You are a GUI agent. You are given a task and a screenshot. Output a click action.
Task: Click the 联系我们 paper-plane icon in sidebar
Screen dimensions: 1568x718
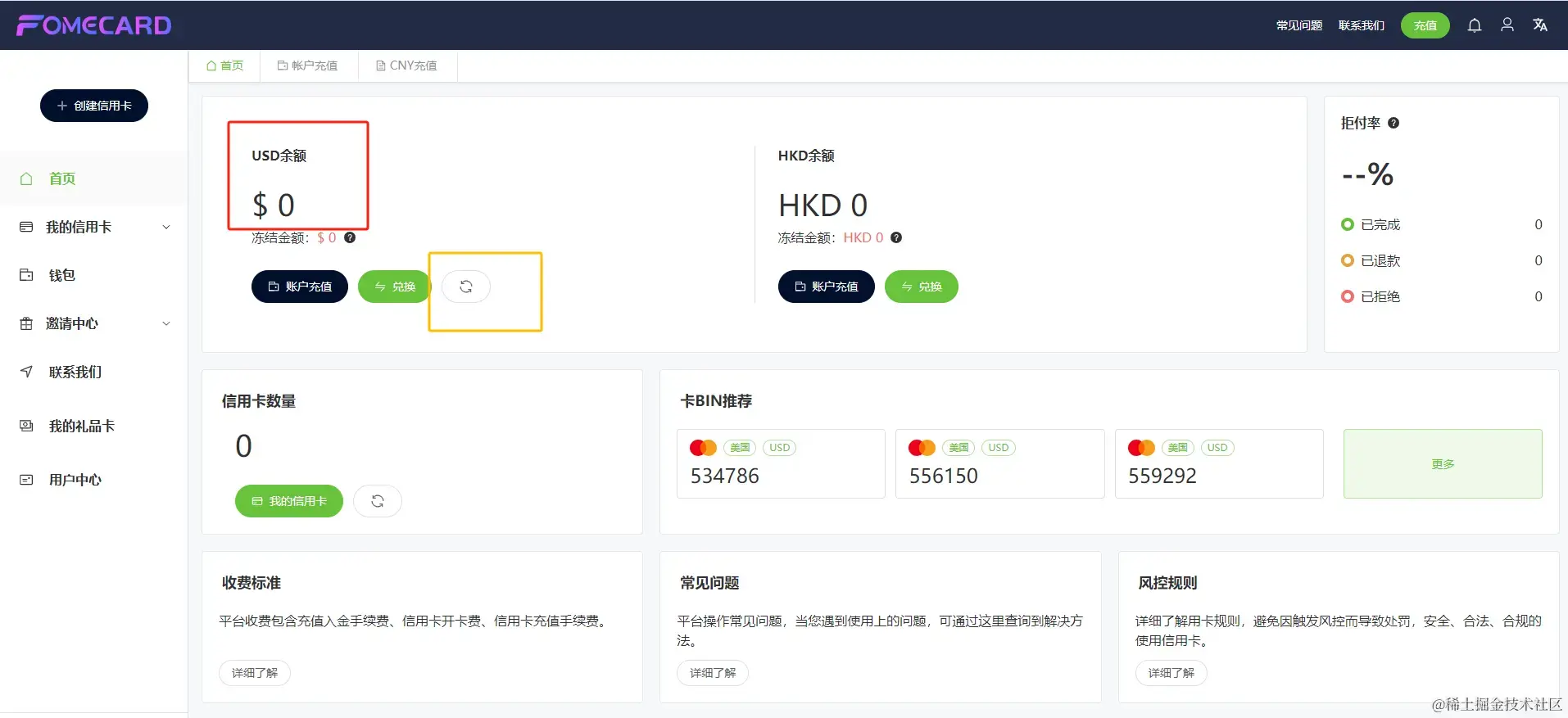pyautogui.click(x=26, y=372)
